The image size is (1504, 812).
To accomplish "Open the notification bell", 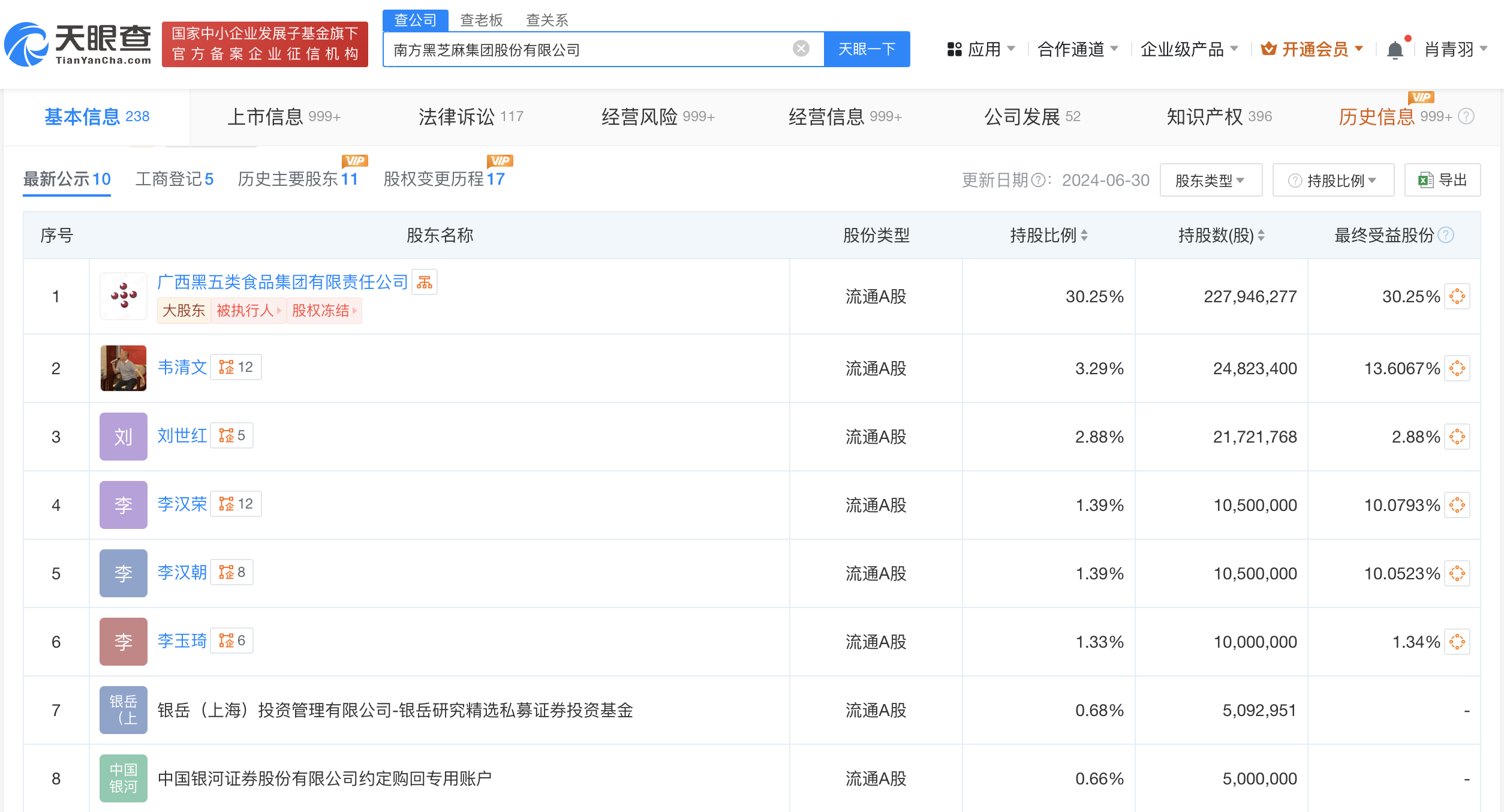I will click(x=1395, y=49).
